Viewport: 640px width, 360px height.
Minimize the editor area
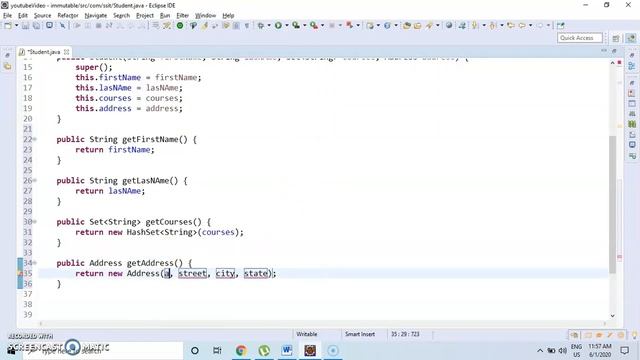tap(604, 51)
